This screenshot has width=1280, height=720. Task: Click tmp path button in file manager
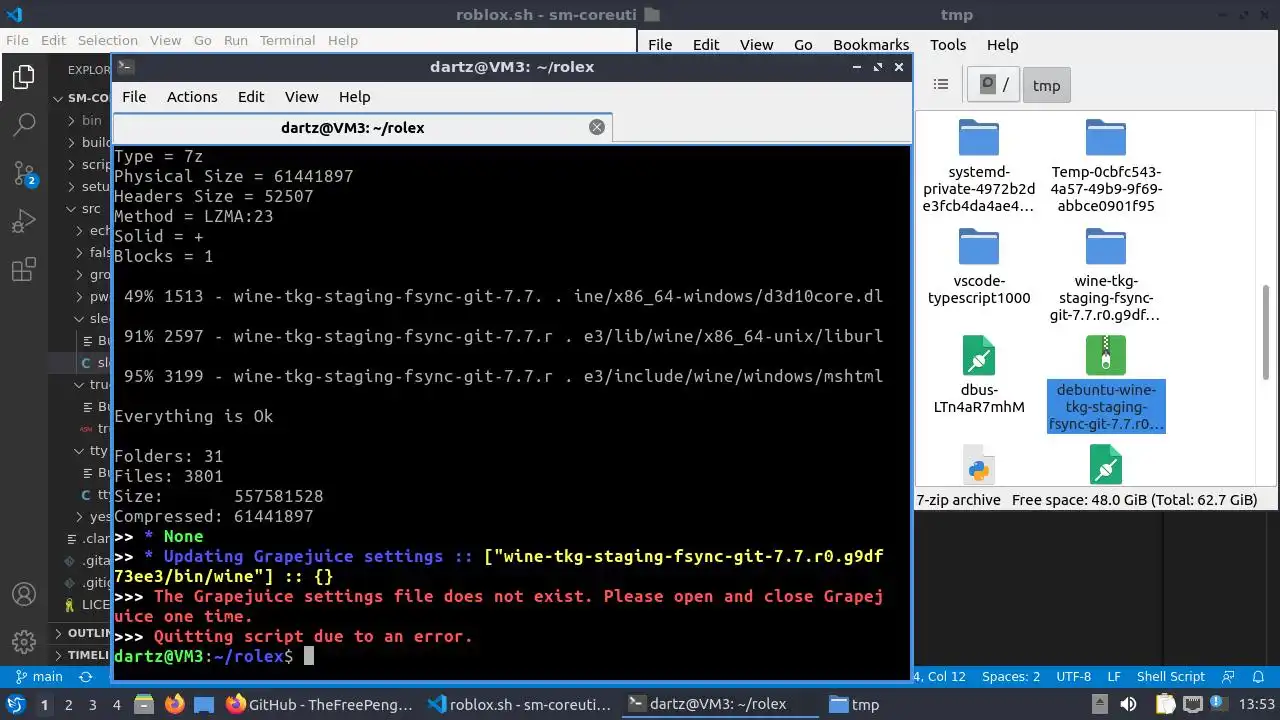(x=1047, y=85)
